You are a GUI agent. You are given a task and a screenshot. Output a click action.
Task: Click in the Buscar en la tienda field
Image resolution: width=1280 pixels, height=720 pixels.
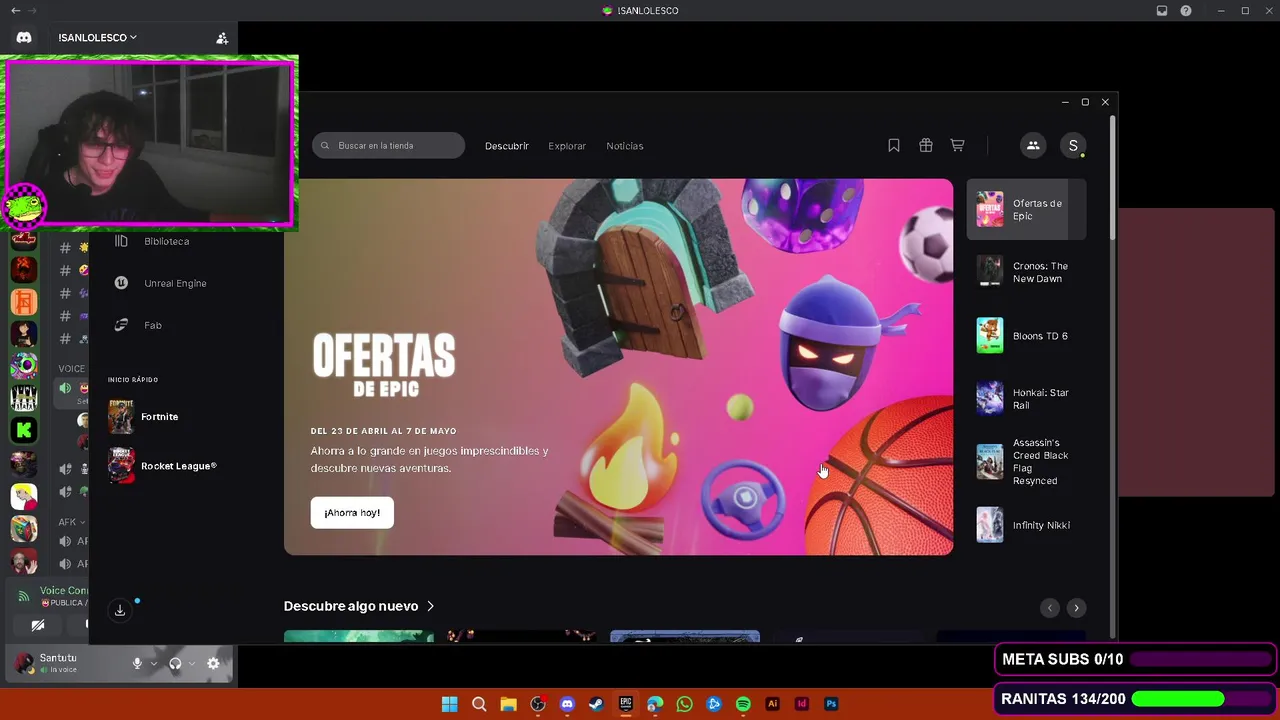coord(389,146)
